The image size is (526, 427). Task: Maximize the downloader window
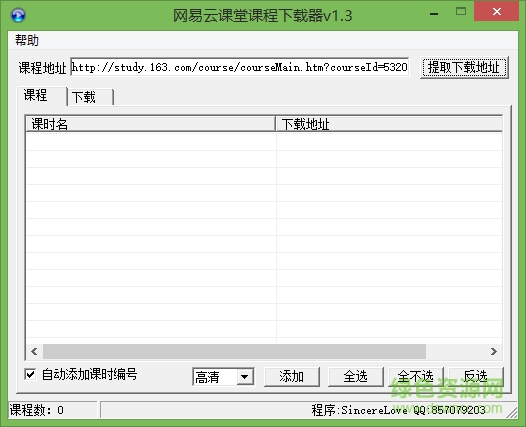pyautogui.click(x=461, y=12)
